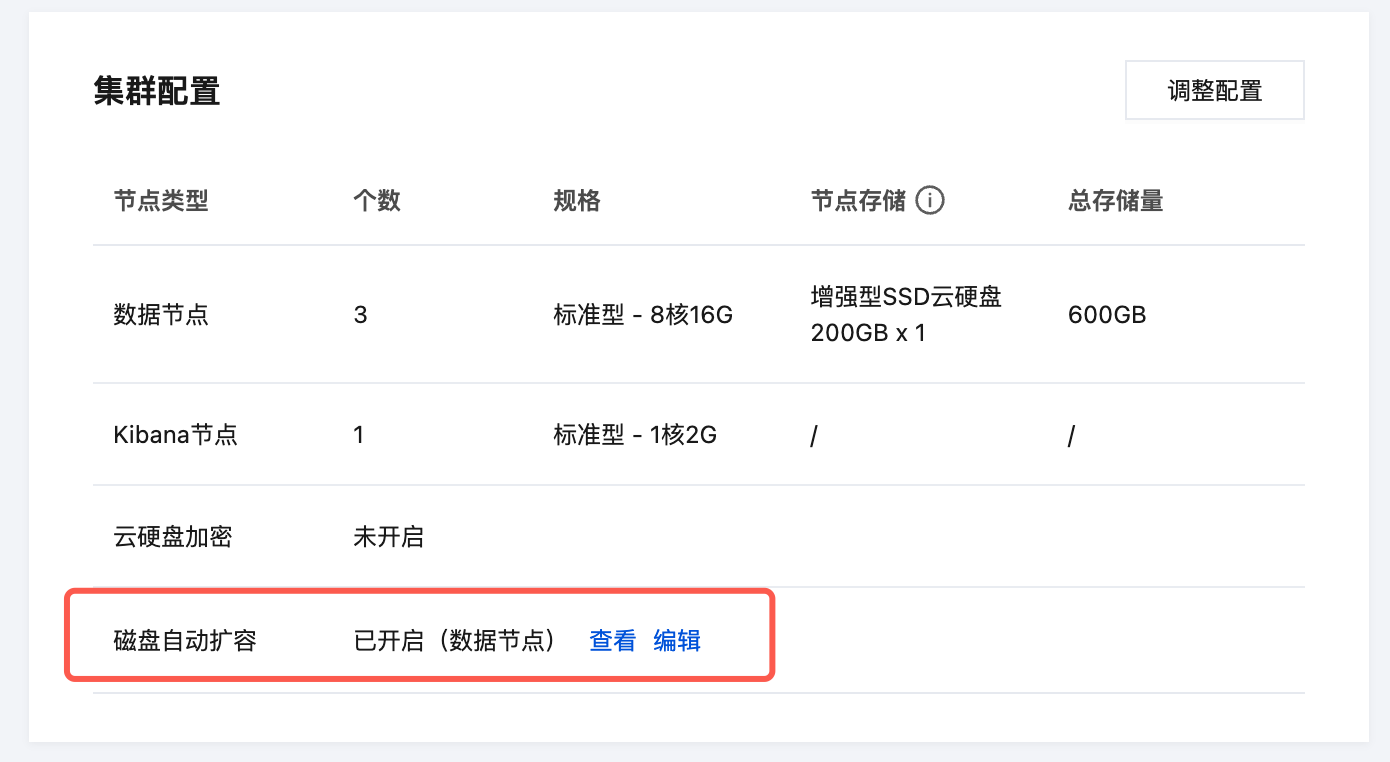The width and height of the screenshot is (1390, 762).
Task: Open the 查看 link for disk auto-expansion
Action: coord(612,640)
